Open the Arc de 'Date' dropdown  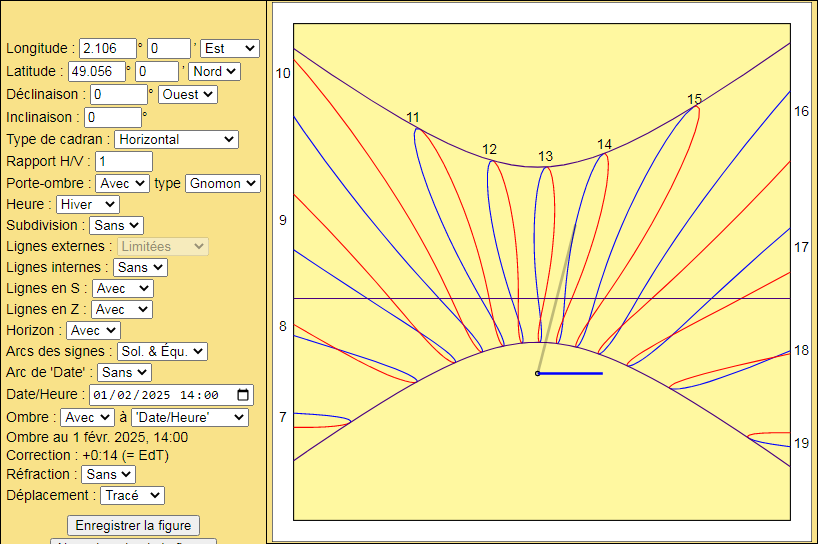click(x=125, y=372)
